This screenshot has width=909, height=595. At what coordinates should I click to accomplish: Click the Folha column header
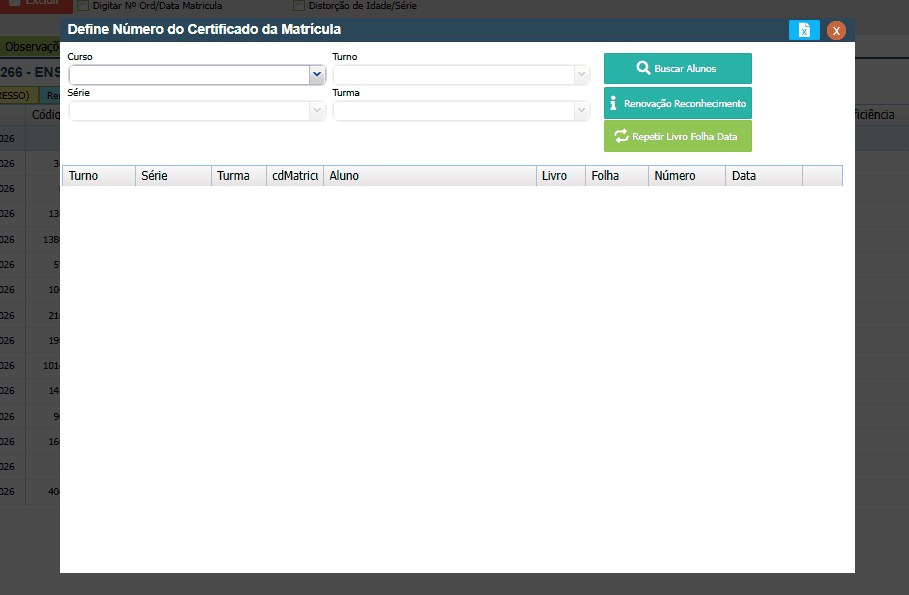coord(617,176)
